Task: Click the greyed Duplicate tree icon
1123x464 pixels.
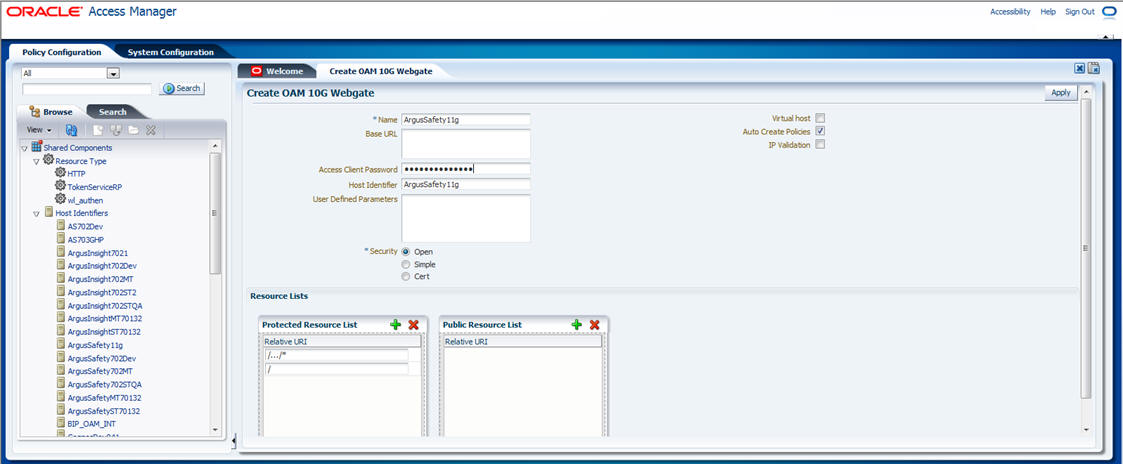Action: [x=116, y=130]
